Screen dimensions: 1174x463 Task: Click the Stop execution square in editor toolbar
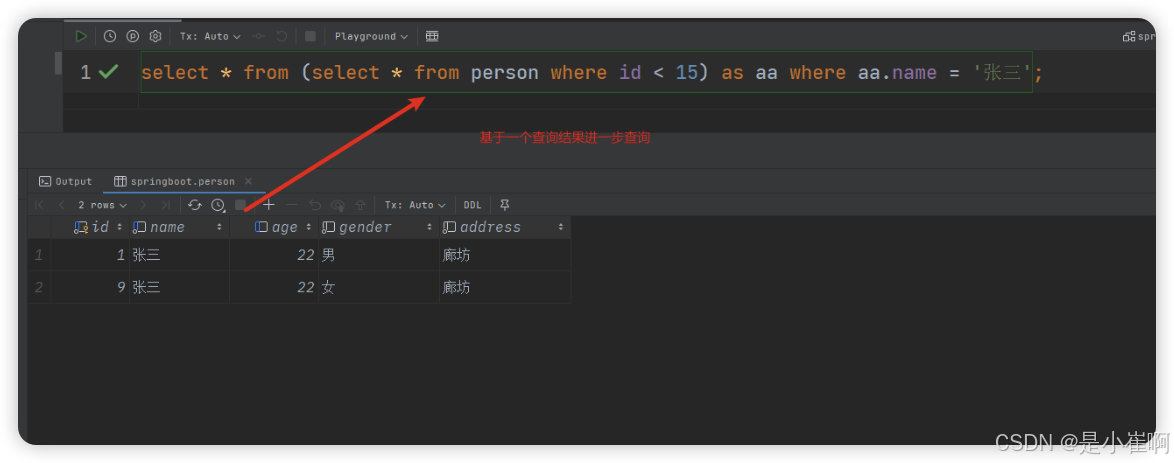(310, 36)
